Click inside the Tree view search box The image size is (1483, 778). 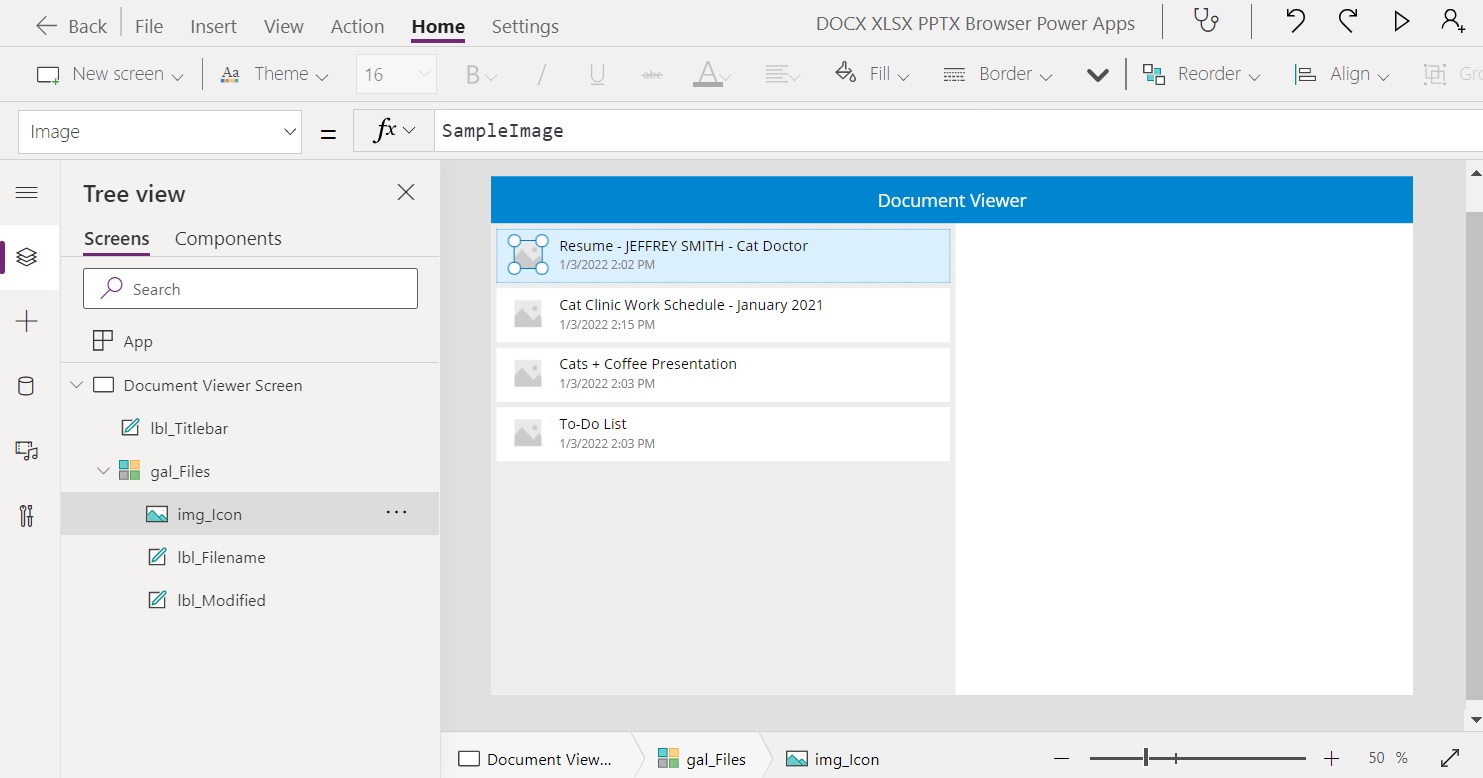point(250,288)
